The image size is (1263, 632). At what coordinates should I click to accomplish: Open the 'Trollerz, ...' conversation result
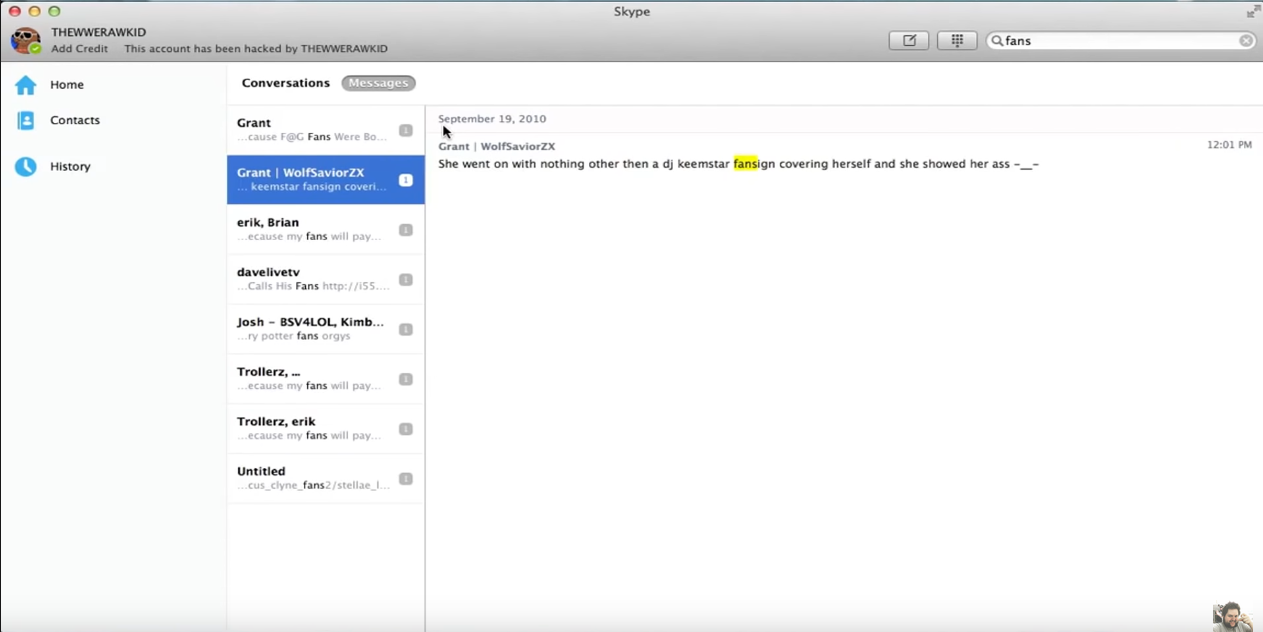click(326, 379)
